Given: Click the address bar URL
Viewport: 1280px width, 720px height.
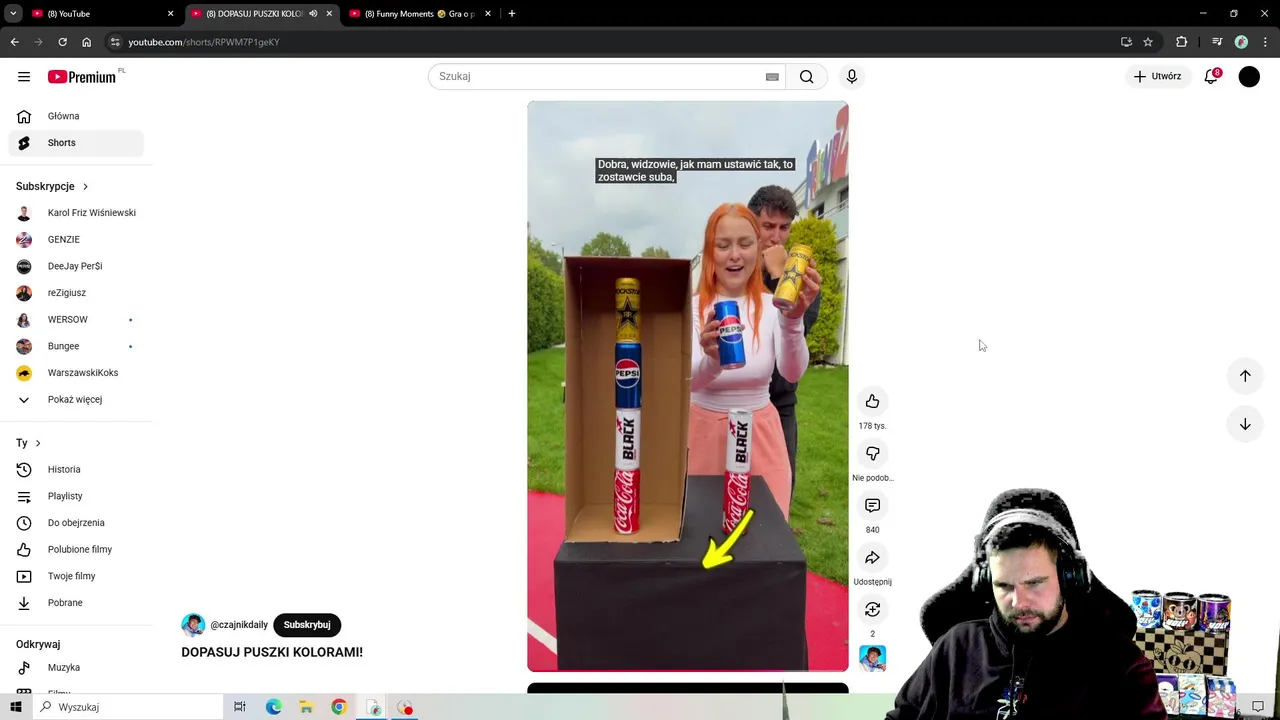Looking at the screenshot, I should pyautogui.click(x=204, y=42).
